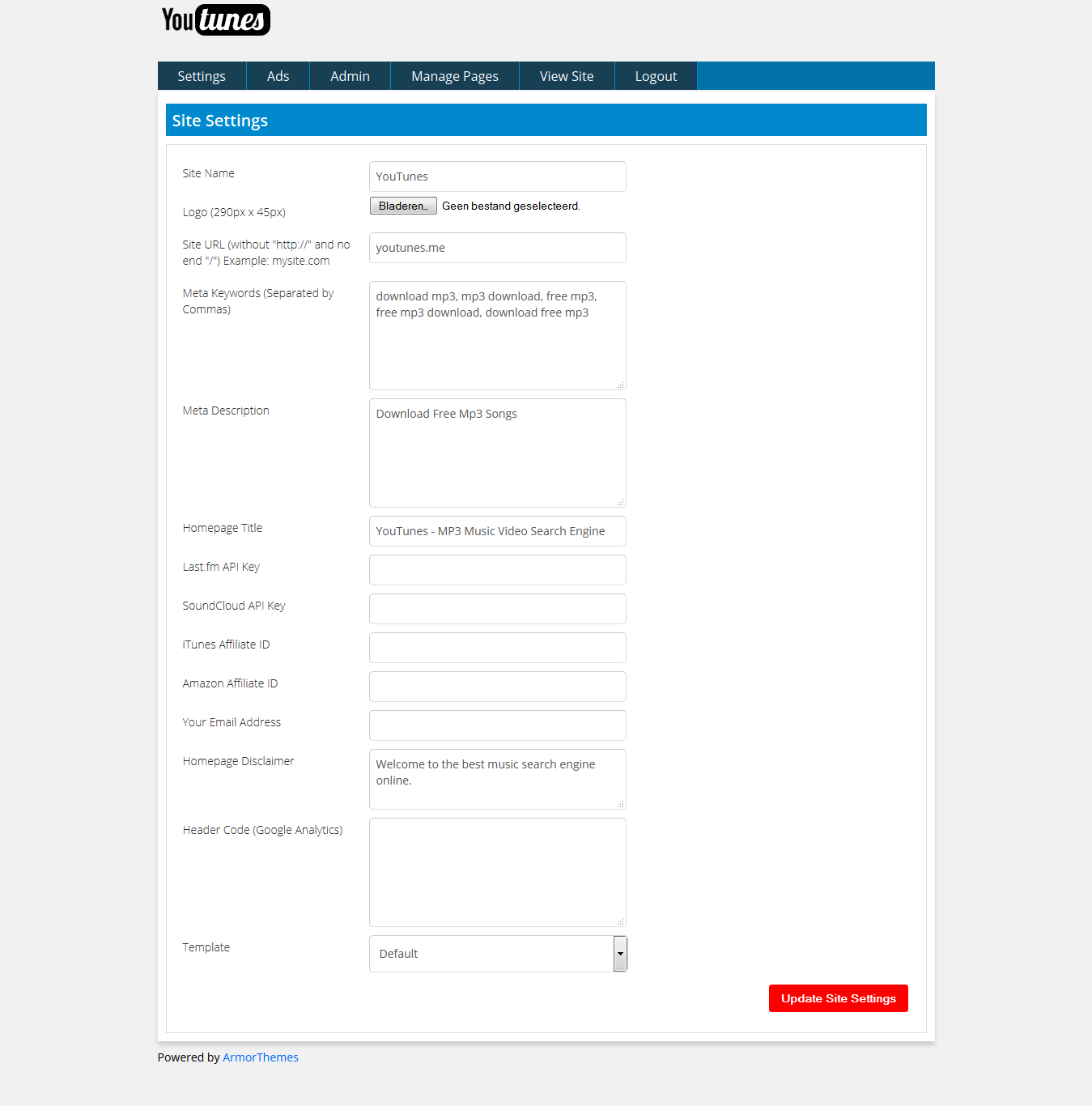
Task: Click into Meta Description textarea
Action: pos(498,453)
